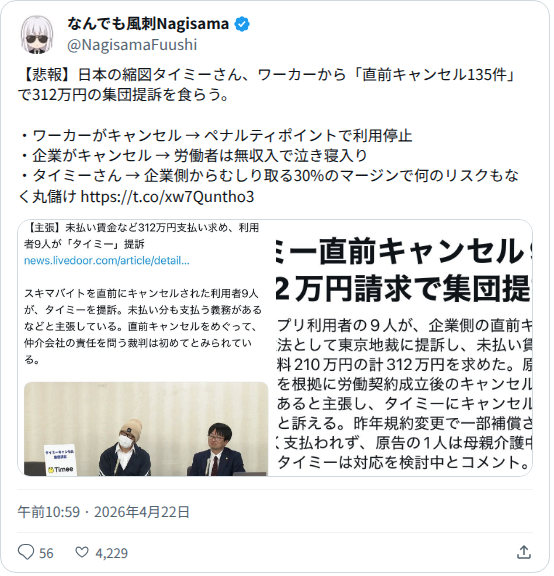Open the 【主張】 article title in the card
Viewport: 554px width, 576px height.
pos(141,237)
